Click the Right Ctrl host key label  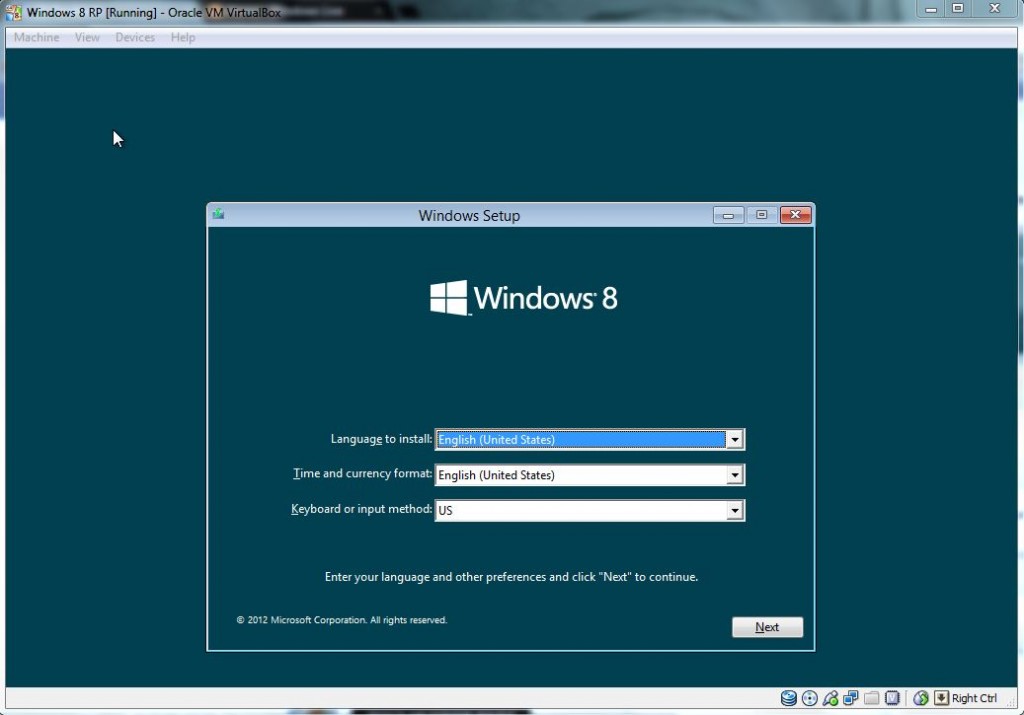974,698
